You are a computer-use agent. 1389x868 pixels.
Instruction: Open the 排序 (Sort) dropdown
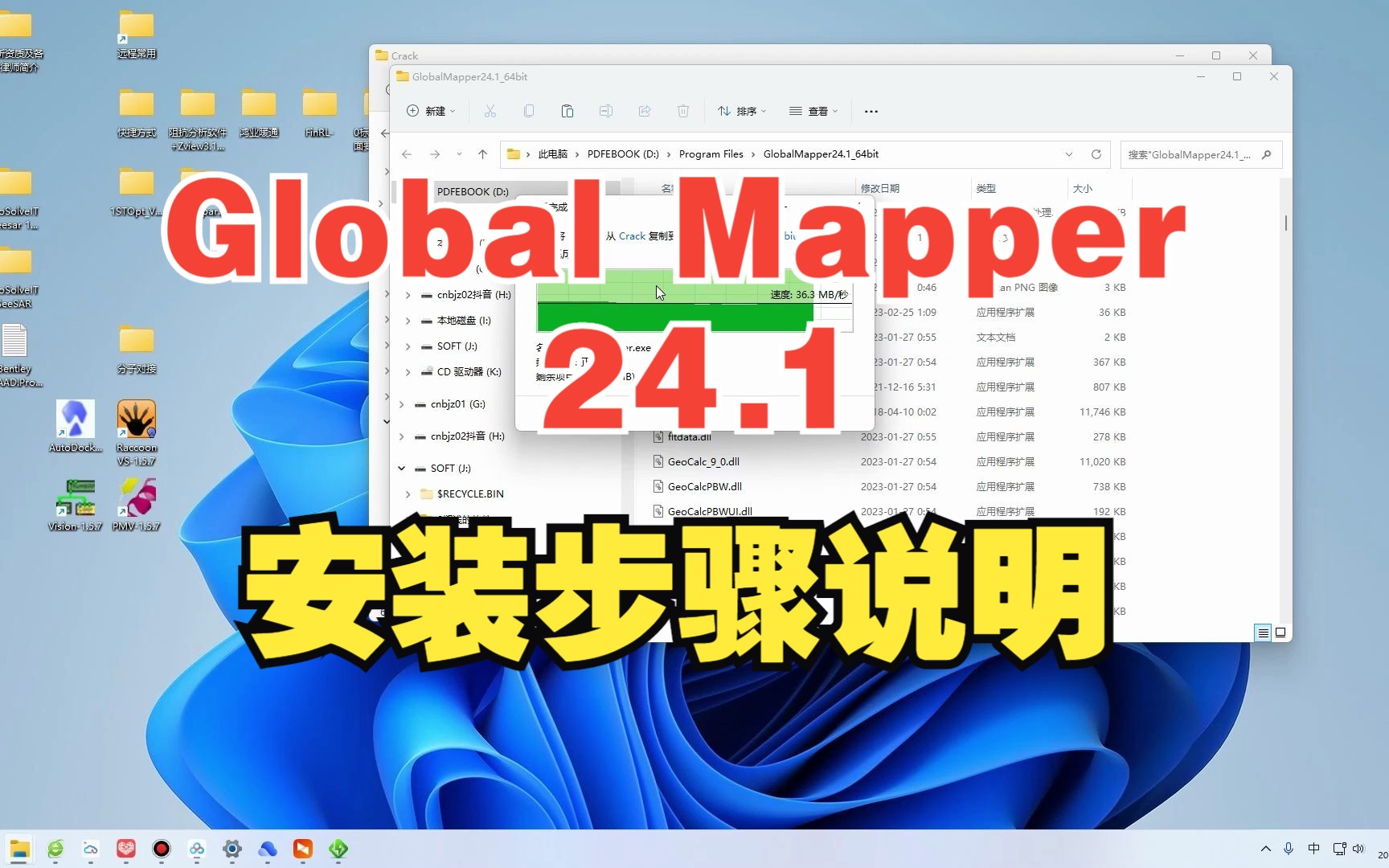pos(740,111)
